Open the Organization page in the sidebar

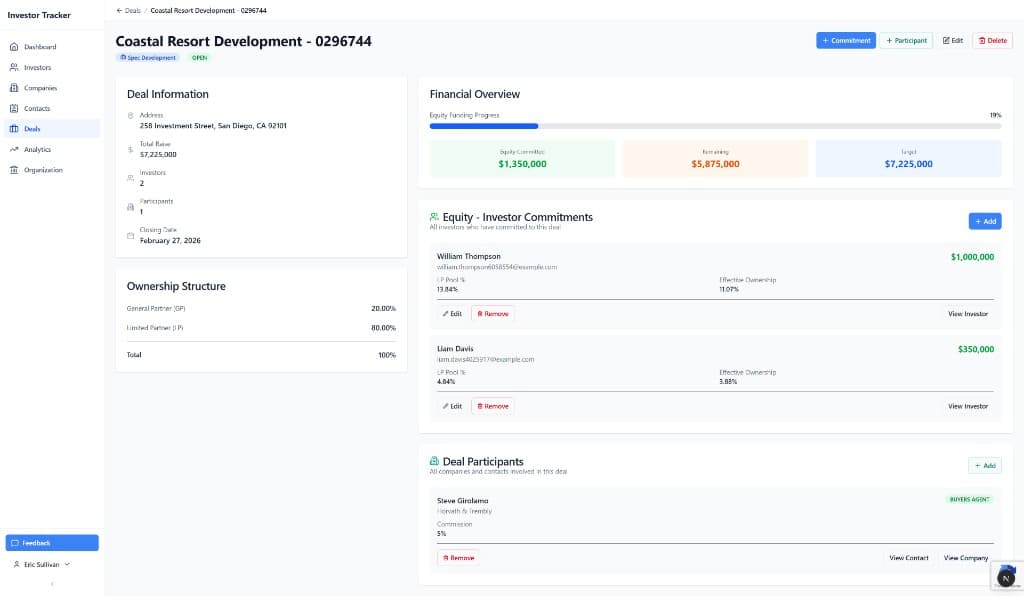[x=45, y=169]
